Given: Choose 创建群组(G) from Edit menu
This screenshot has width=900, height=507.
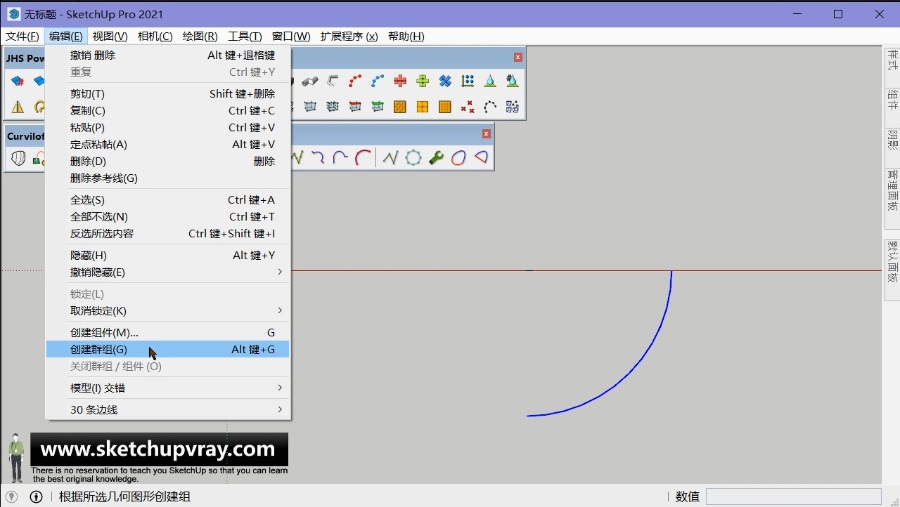Looking at the screenshot, I should click(168, 349).
